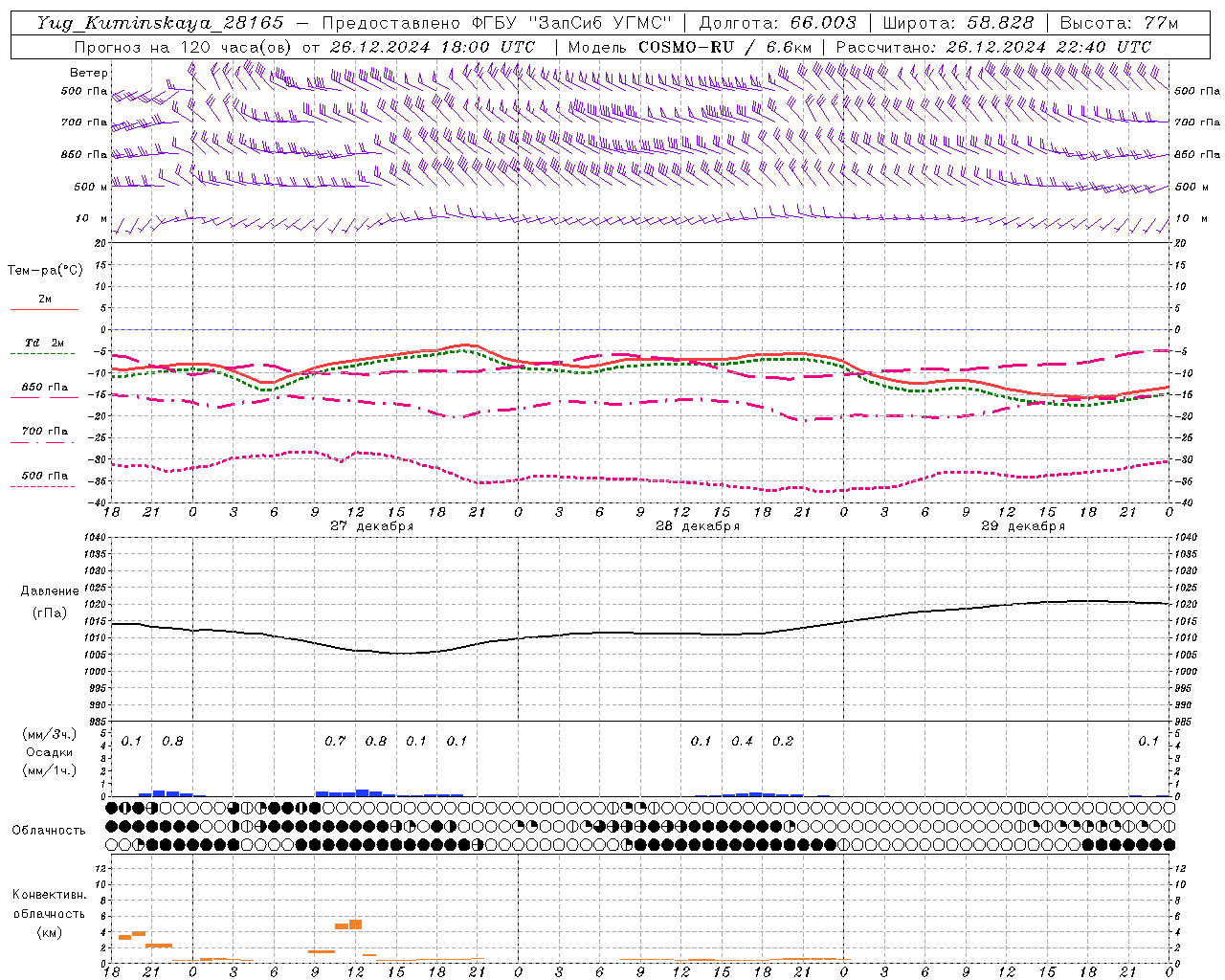Click the 0.4 precipitation amount

[x=743, y=742]
